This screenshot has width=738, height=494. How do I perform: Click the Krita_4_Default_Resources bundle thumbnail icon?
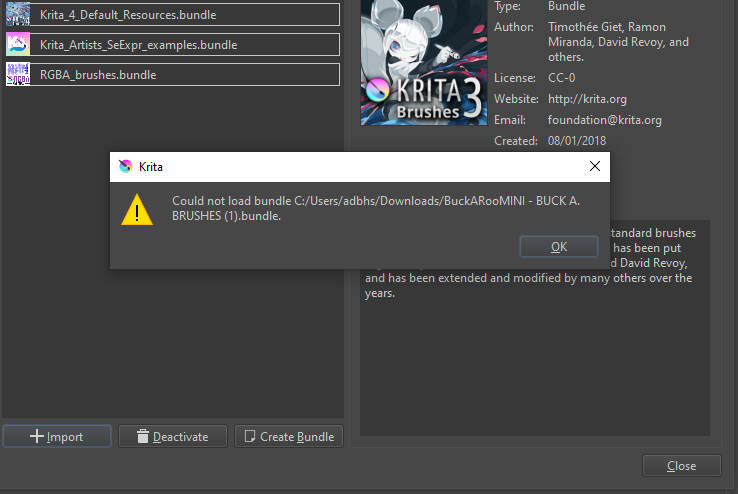[18, 14]
